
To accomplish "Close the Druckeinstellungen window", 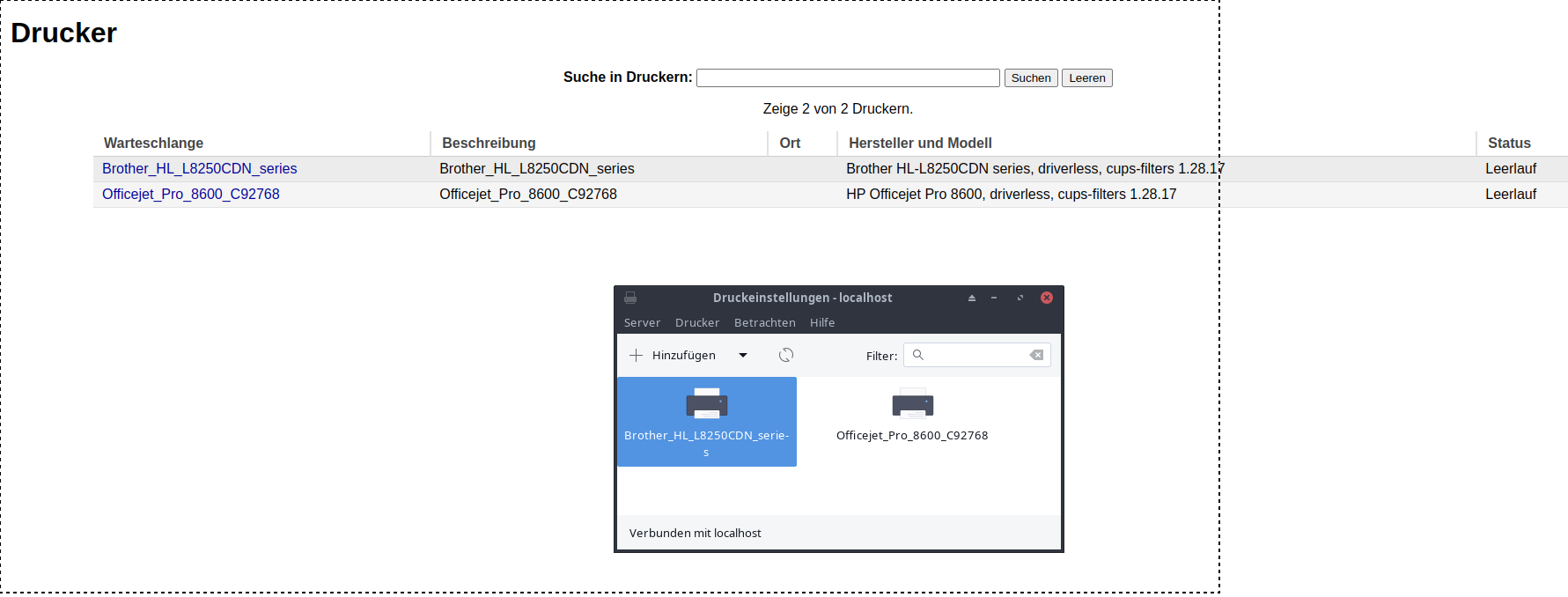I will [x=1047, y=298].
